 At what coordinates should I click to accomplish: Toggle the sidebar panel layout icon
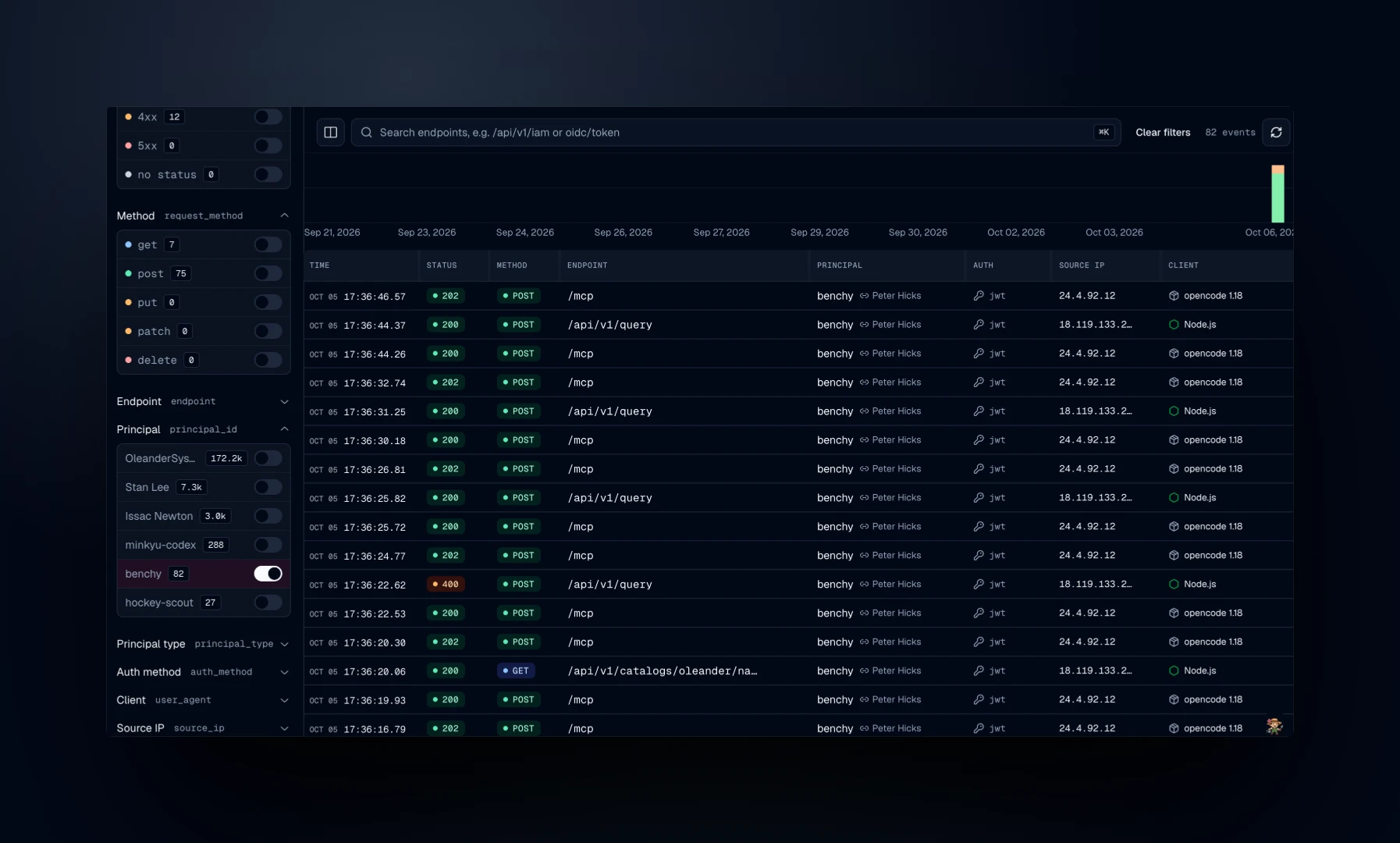(331, 133)
